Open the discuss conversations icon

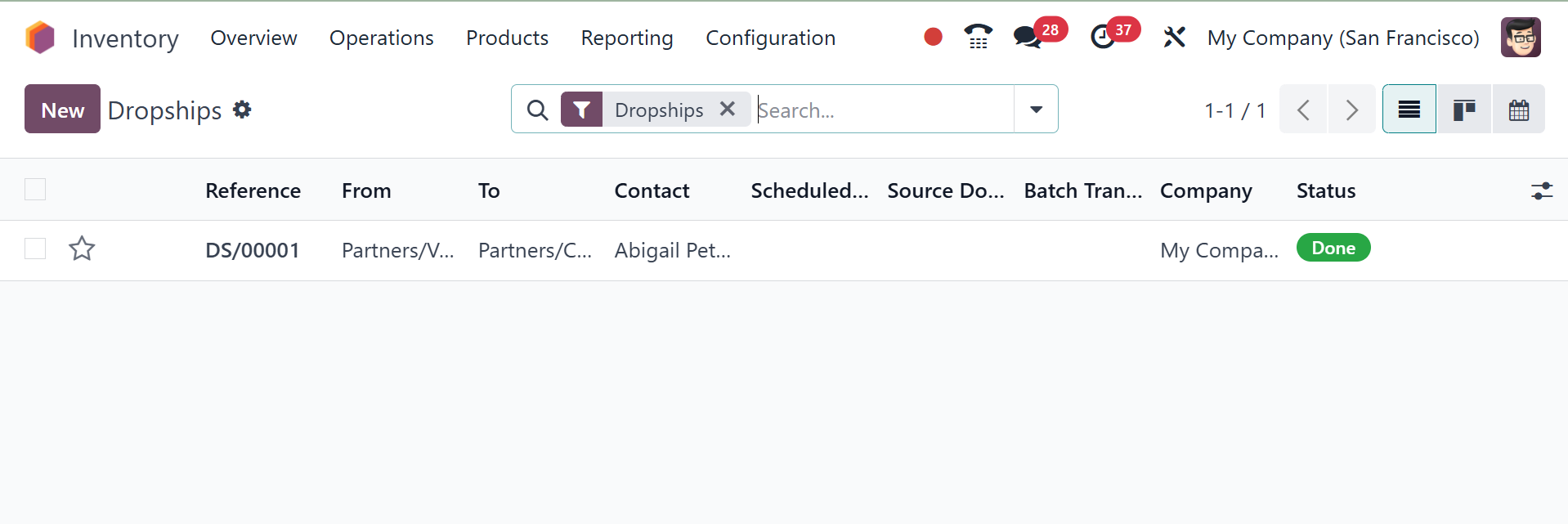click(1027, 38)
